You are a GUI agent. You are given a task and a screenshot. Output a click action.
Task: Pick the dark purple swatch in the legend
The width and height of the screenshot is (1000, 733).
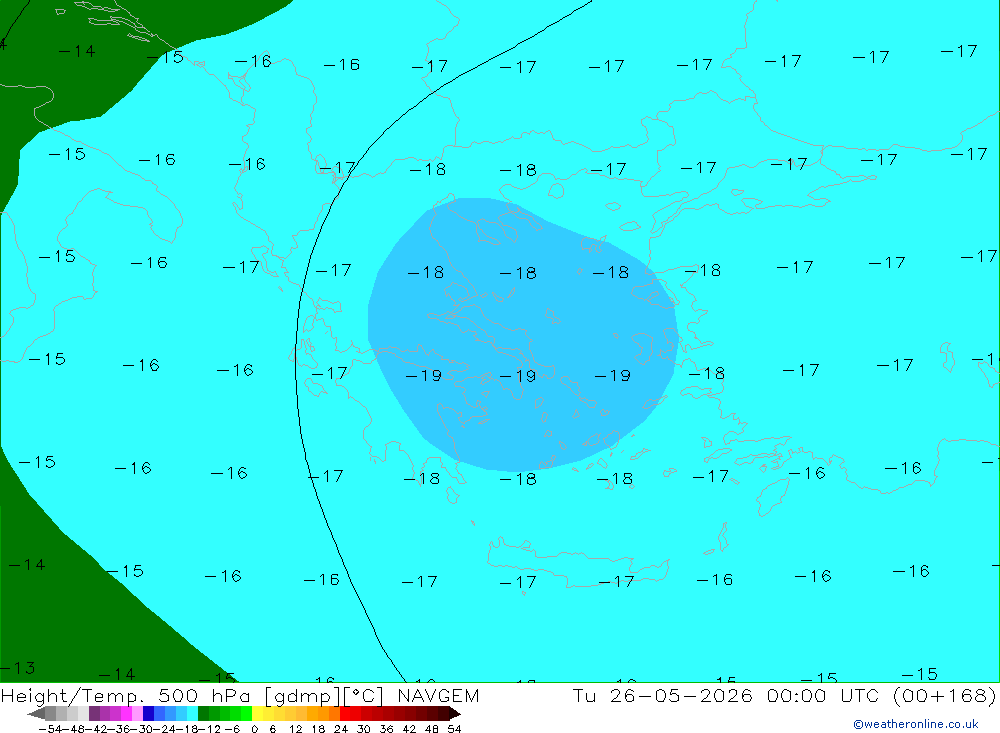tap(94, 713)
